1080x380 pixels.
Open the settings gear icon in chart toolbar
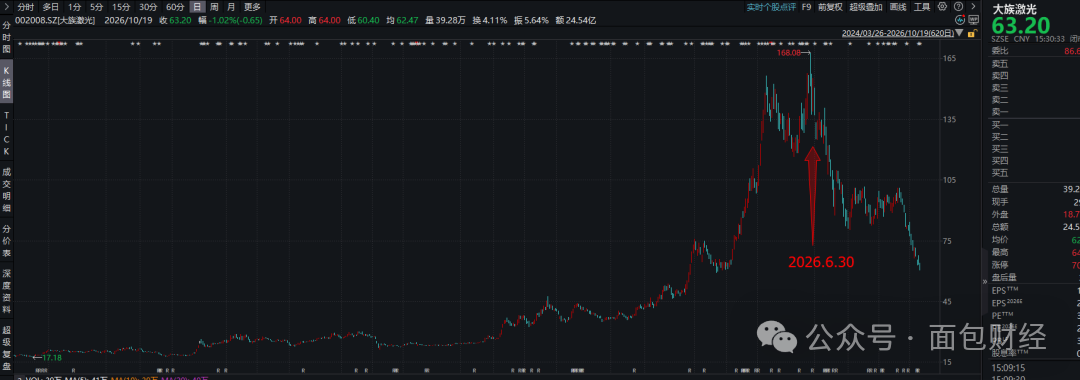(942, 7)
